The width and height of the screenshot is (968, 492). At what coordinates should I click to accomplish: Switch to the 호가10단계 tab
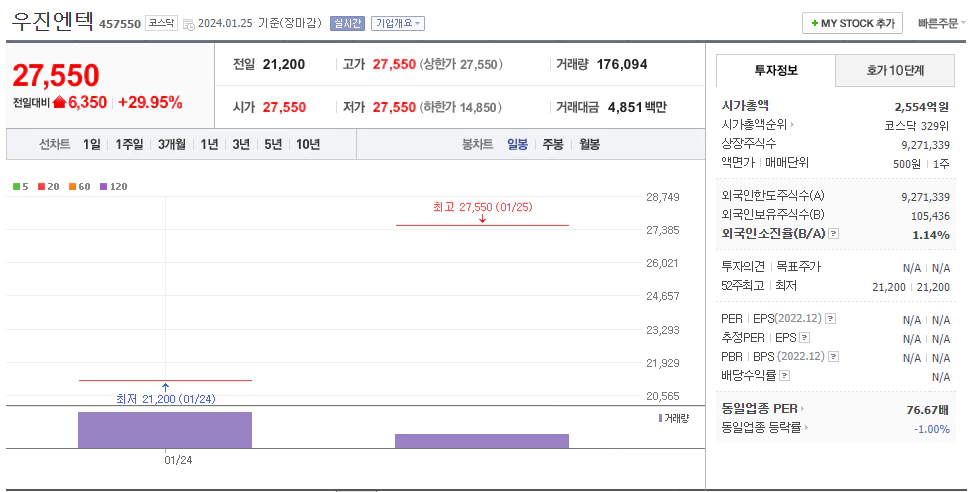895,70
